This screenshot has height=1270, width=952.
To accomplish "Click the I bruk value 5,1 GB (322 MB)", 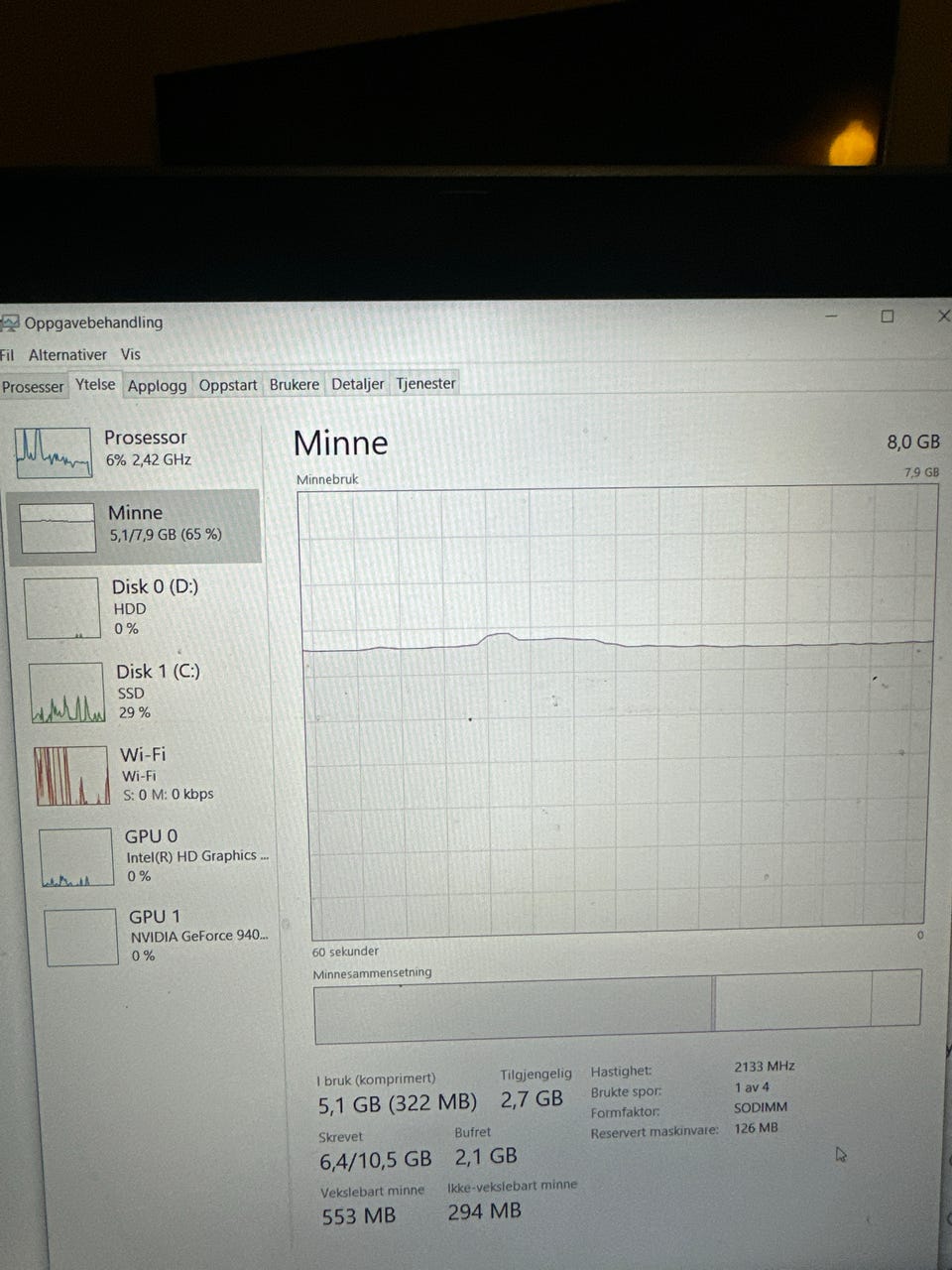I will click(x=397, y=1103).
